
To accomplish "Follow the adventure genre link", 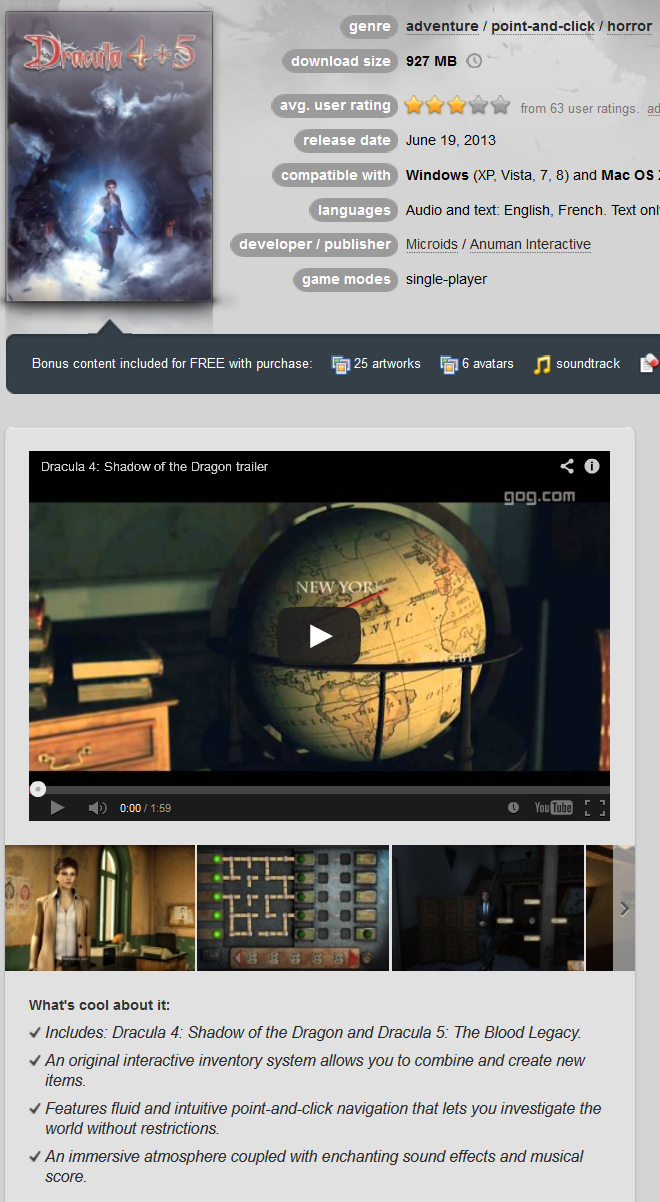I will coord(442,26).
